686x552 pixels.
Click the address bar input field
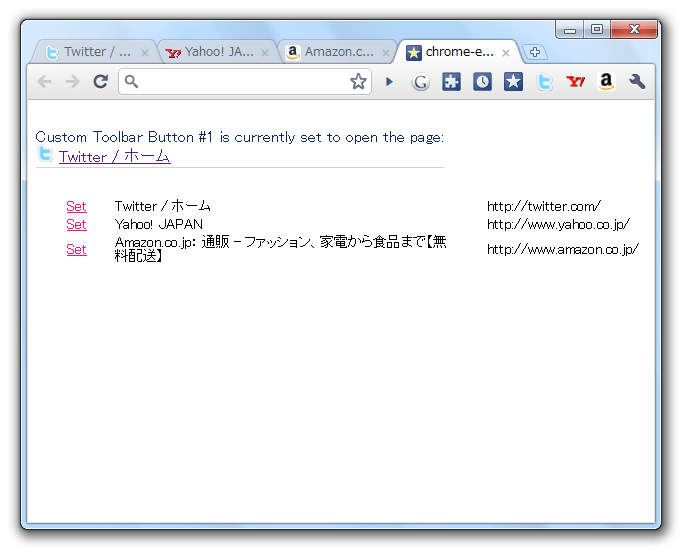click(x=244, y=81)
